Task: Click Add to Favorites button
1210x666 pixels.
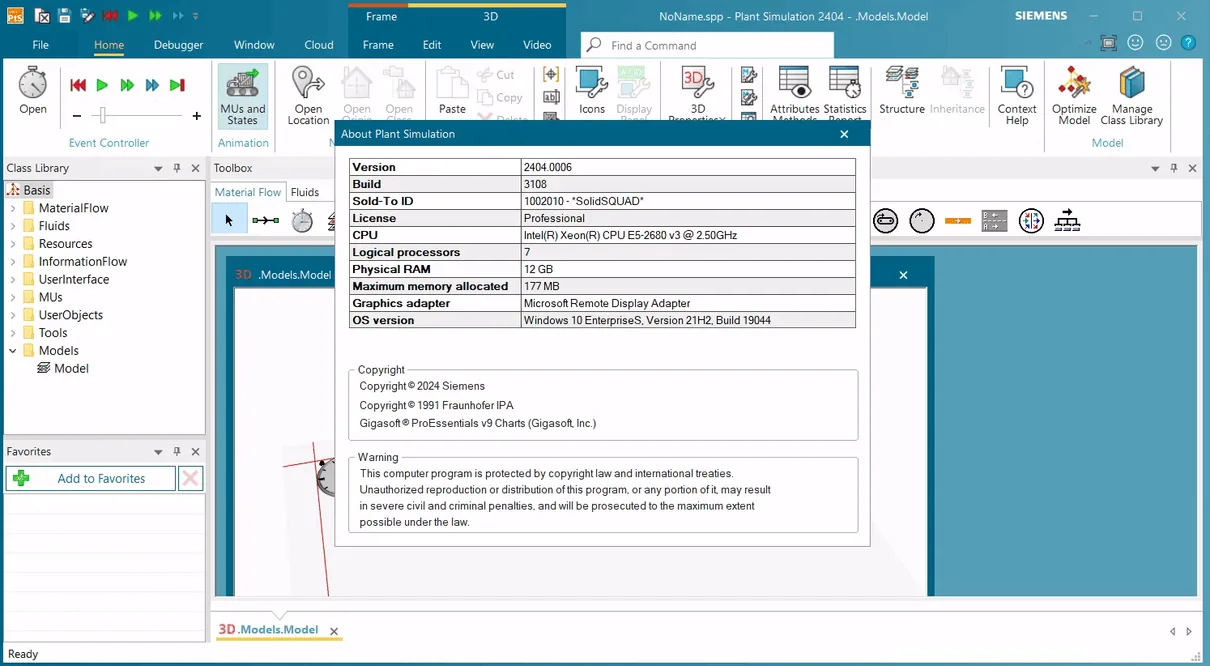Action: [90, 479]
